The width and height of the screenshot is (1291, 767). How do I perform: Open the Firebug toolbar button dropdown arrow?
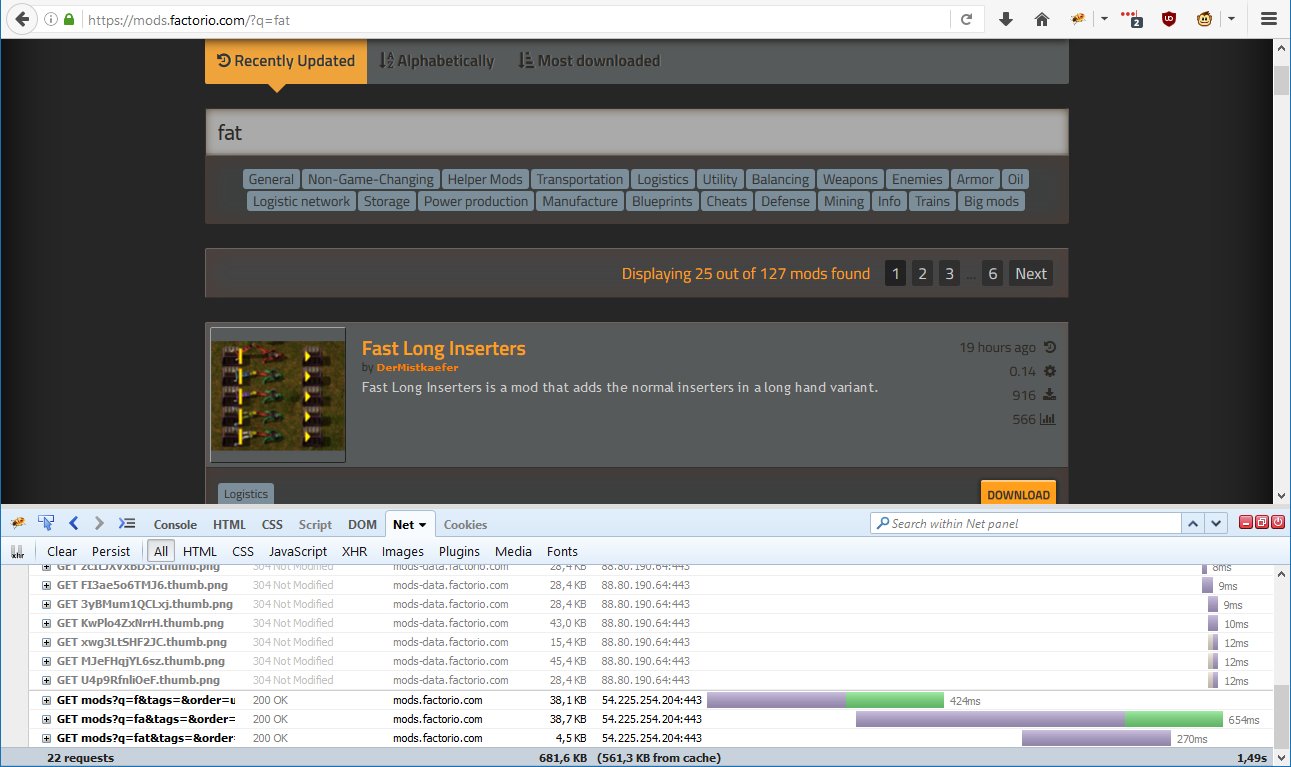1104,19
